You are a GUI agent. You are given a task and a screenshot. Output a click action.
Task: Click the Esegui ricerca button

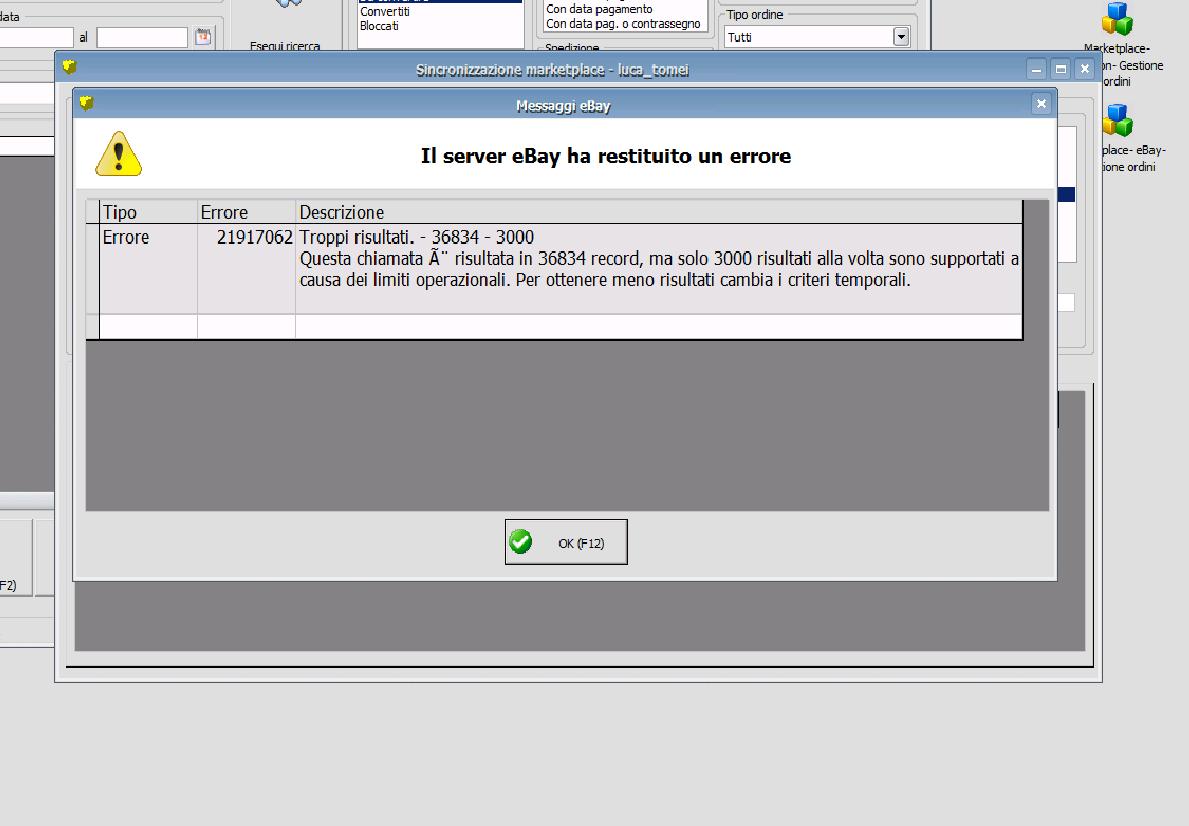(x=285, y=27)
